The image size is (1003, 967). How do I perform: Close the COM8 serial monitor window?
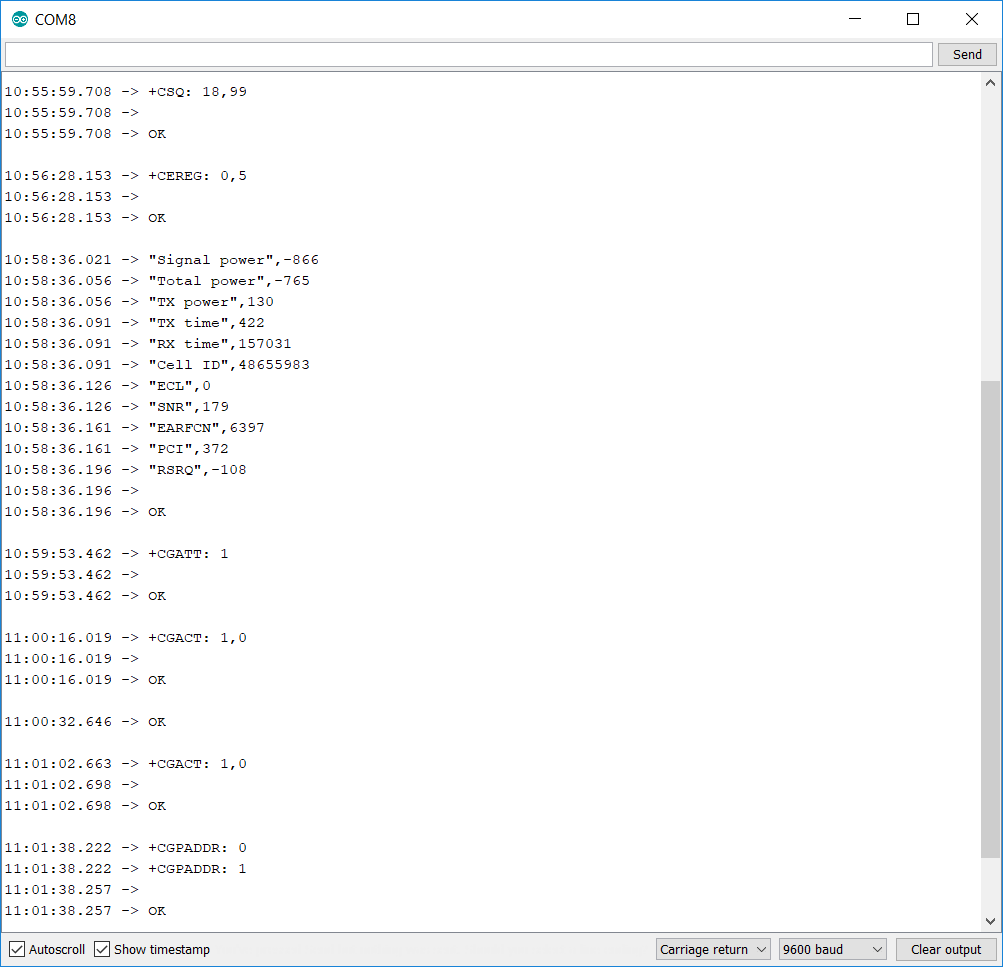click(972, 19)
